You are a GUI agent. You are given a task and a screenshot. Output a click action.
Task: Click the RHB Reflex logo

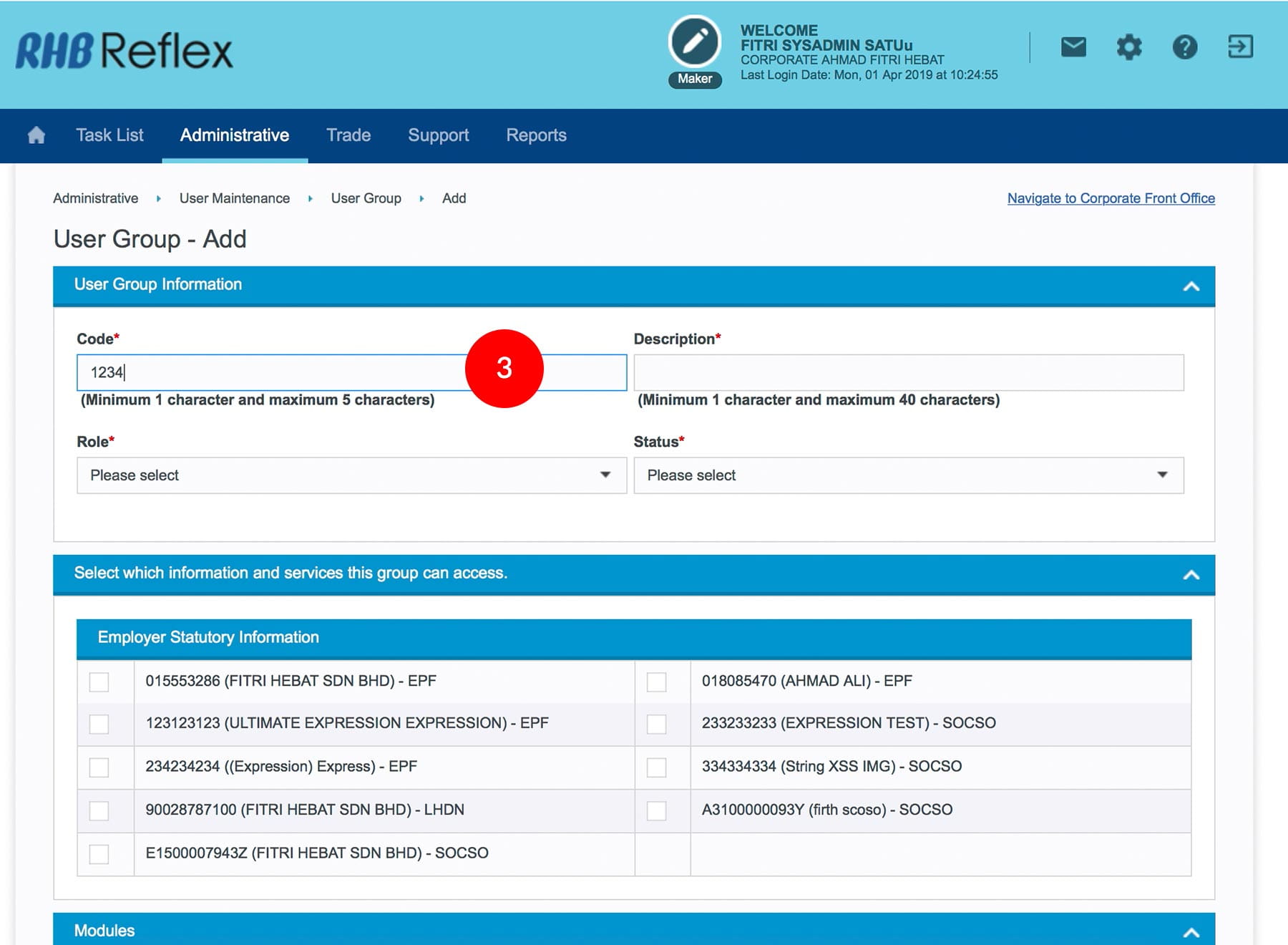(x=125, y=51)
